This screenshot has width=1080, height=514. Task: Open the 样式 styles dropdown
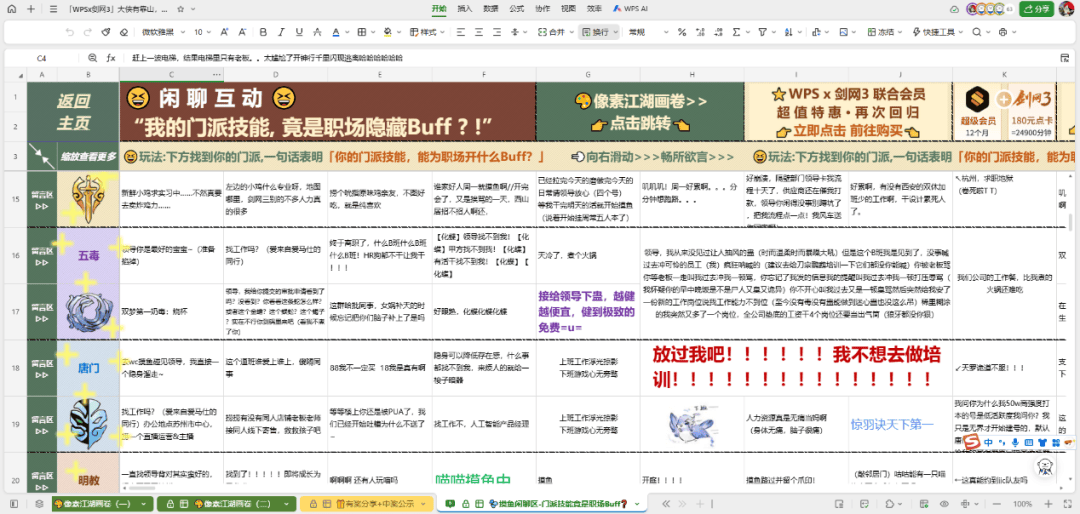pyautogui.click(x=427, y=32)
